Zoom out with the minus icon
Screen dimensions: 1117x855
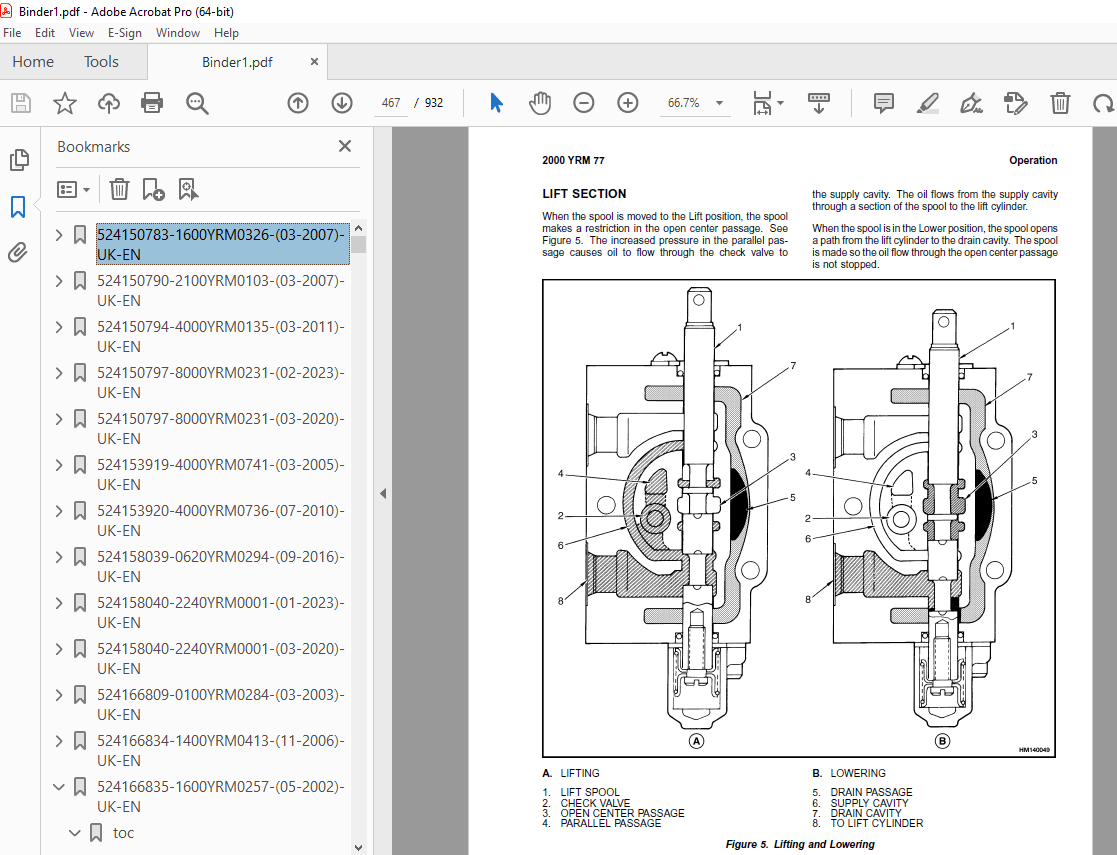(583, 103)
